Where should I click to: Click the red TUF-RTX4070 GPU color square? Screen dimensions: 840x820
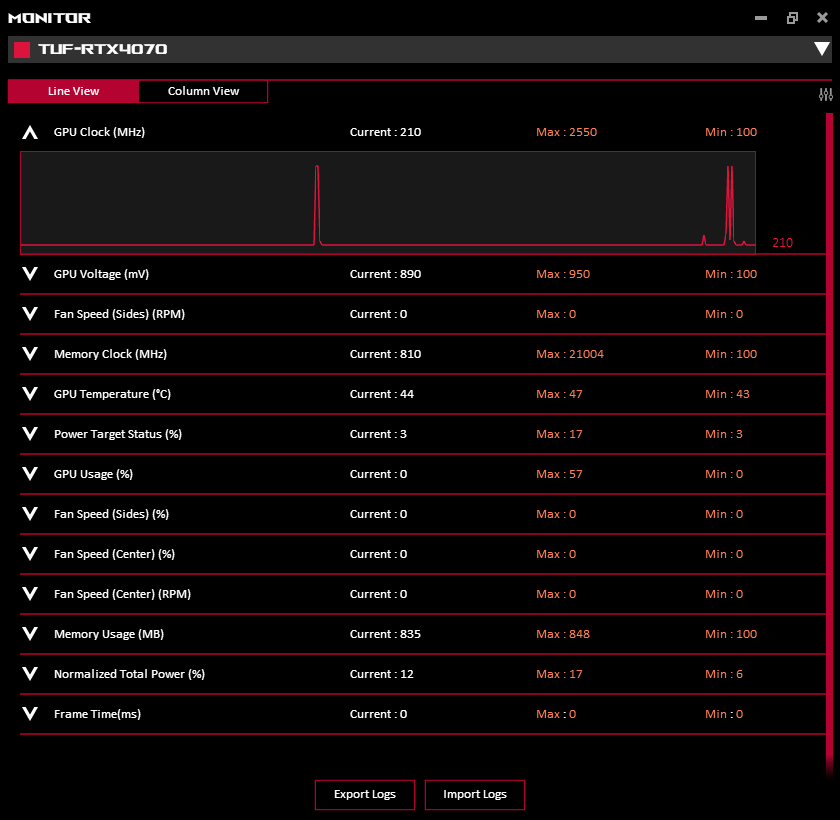point(22,50)
